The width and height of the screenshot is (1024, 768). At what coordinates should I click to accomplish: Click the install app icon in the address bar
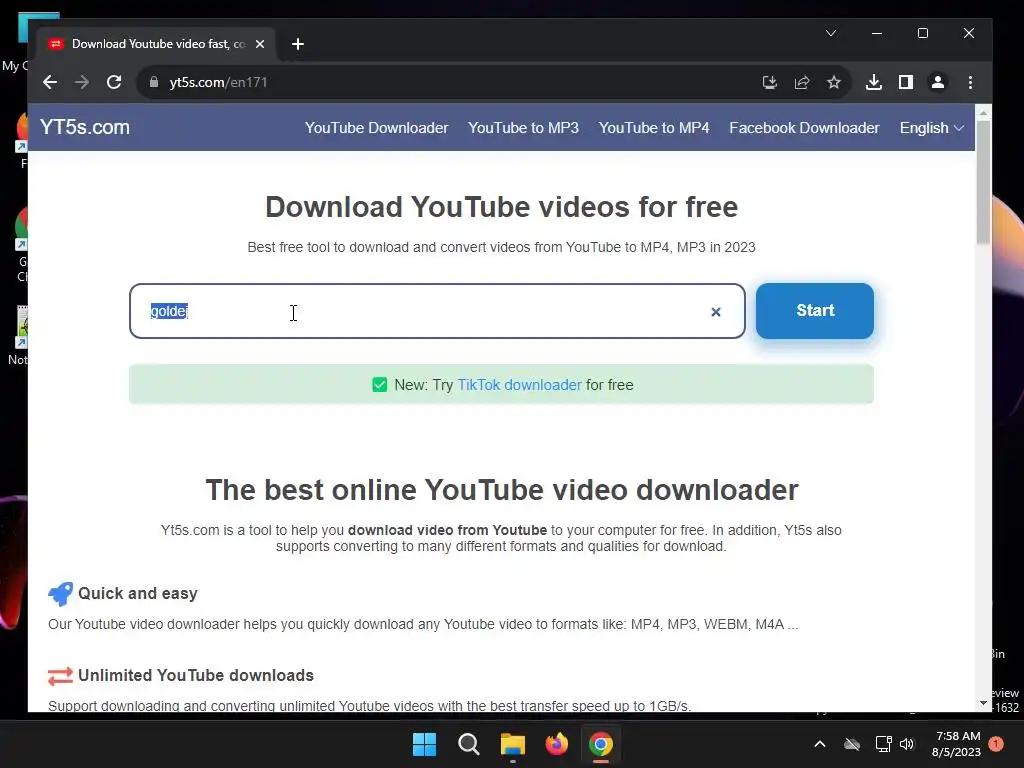pyautogui.click(x=770, y=82)
